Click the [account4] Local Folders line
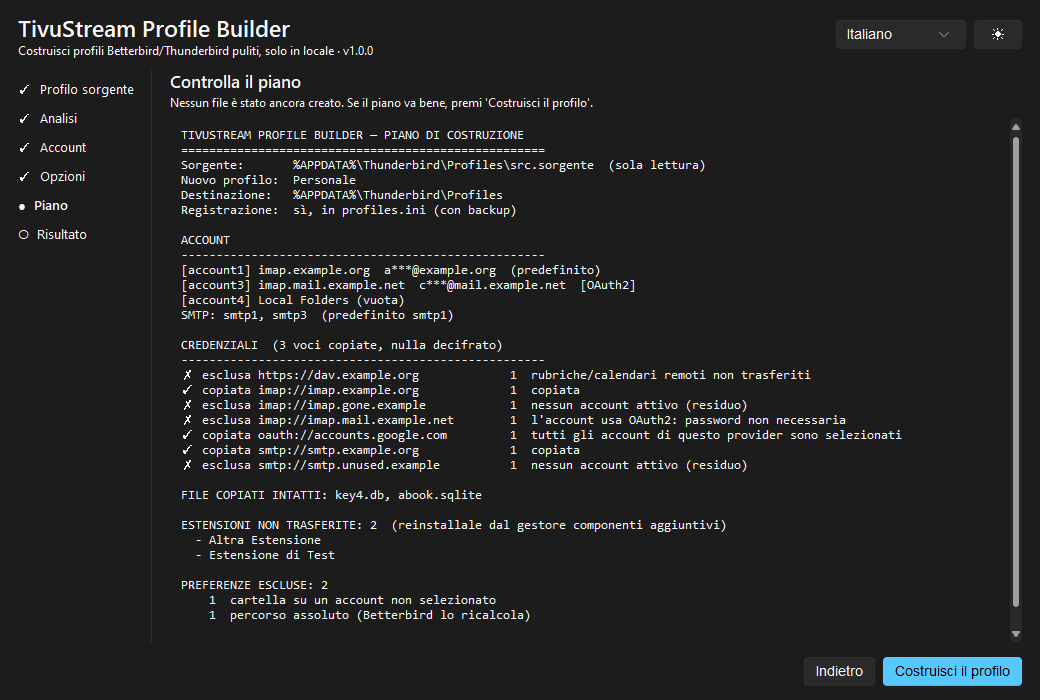Viewport: 1040px width, 700px height. coord(292,300)
